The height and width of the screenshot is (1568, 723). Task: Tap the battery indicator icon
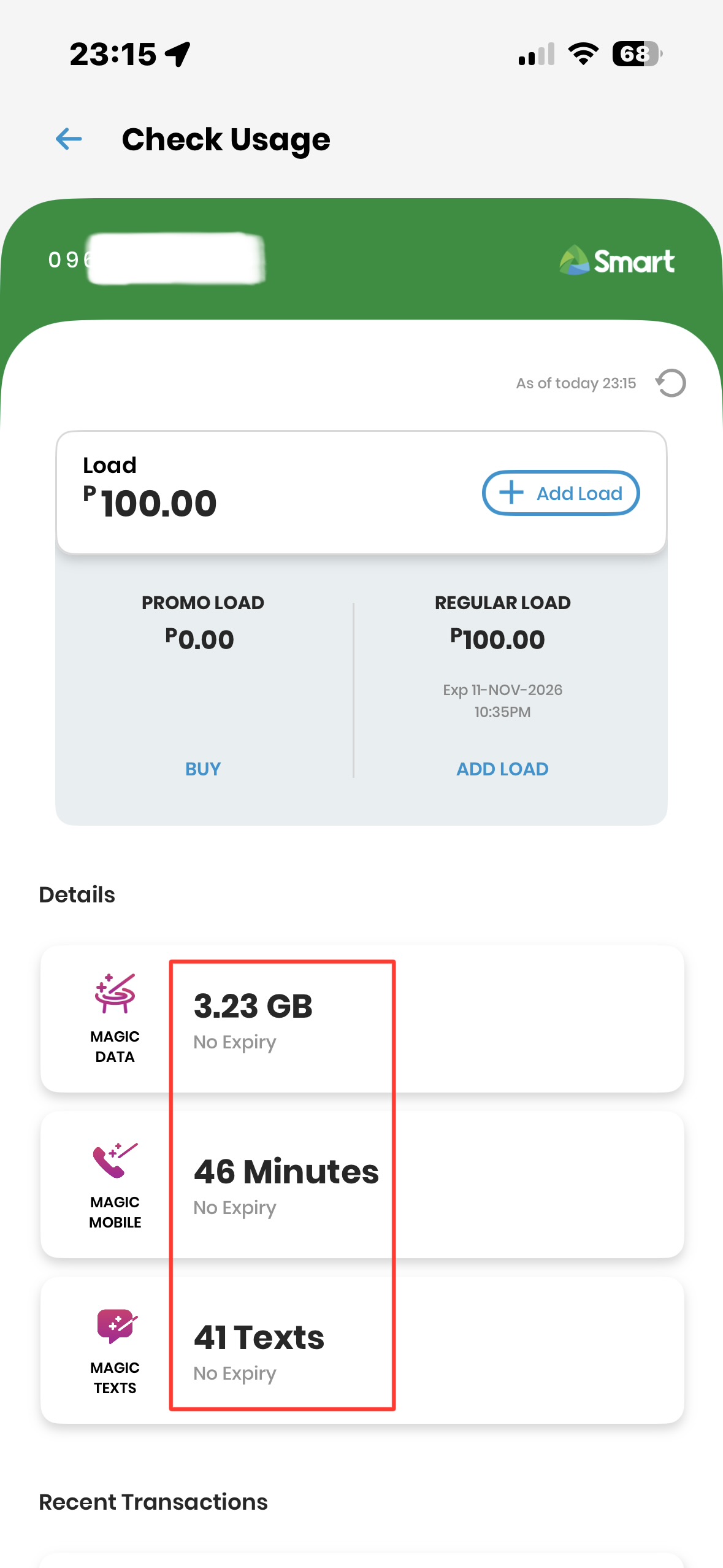pyautogui.click(x=637, y=54)
